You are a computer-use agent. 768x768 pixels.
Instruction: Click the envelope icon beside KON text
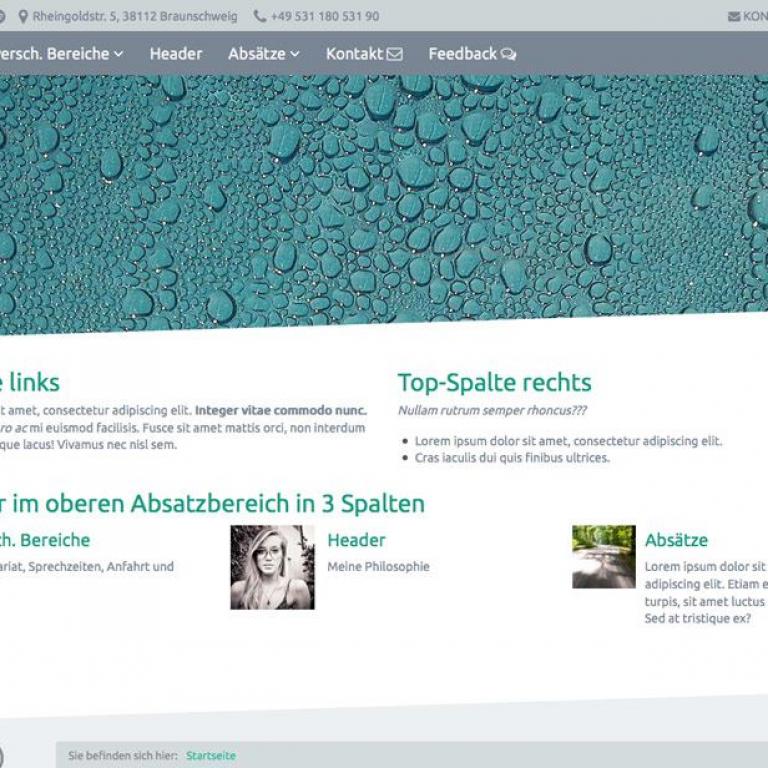734,17
